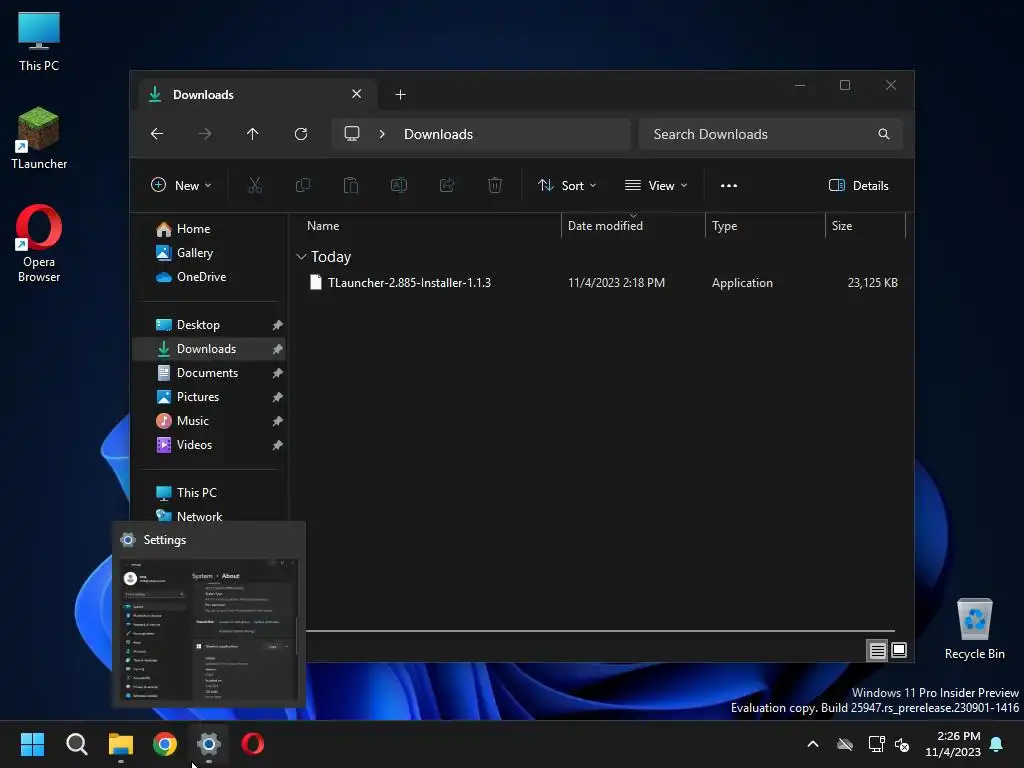Screen dimensions: 1024x768
Task: Switch to large thumbnails view icon
Action: coord(899,650)
